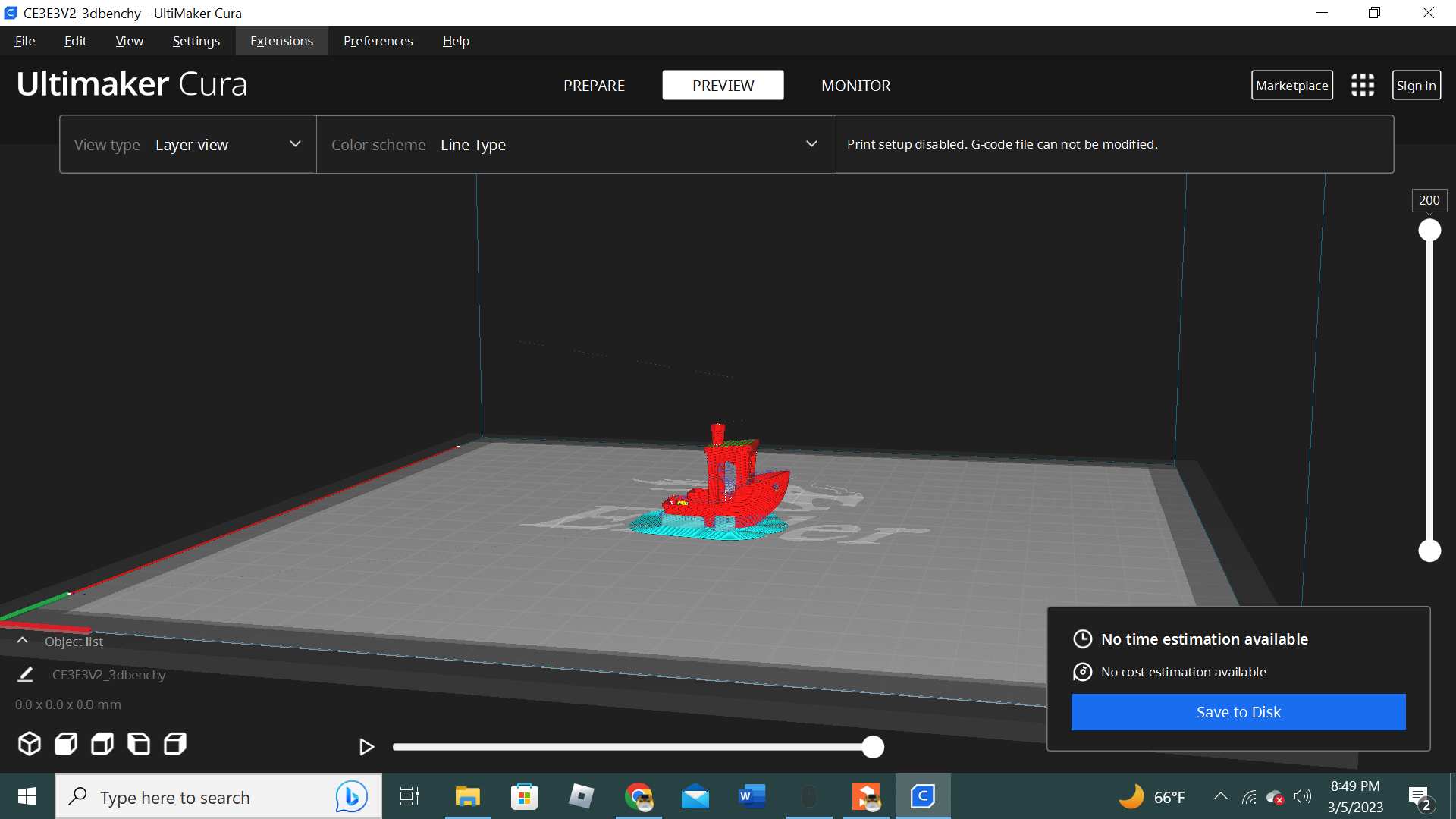Screen dimensions: 1456x819
Task: Open Microsoft Word from the taskbar
Action: [x=752, y=796]
